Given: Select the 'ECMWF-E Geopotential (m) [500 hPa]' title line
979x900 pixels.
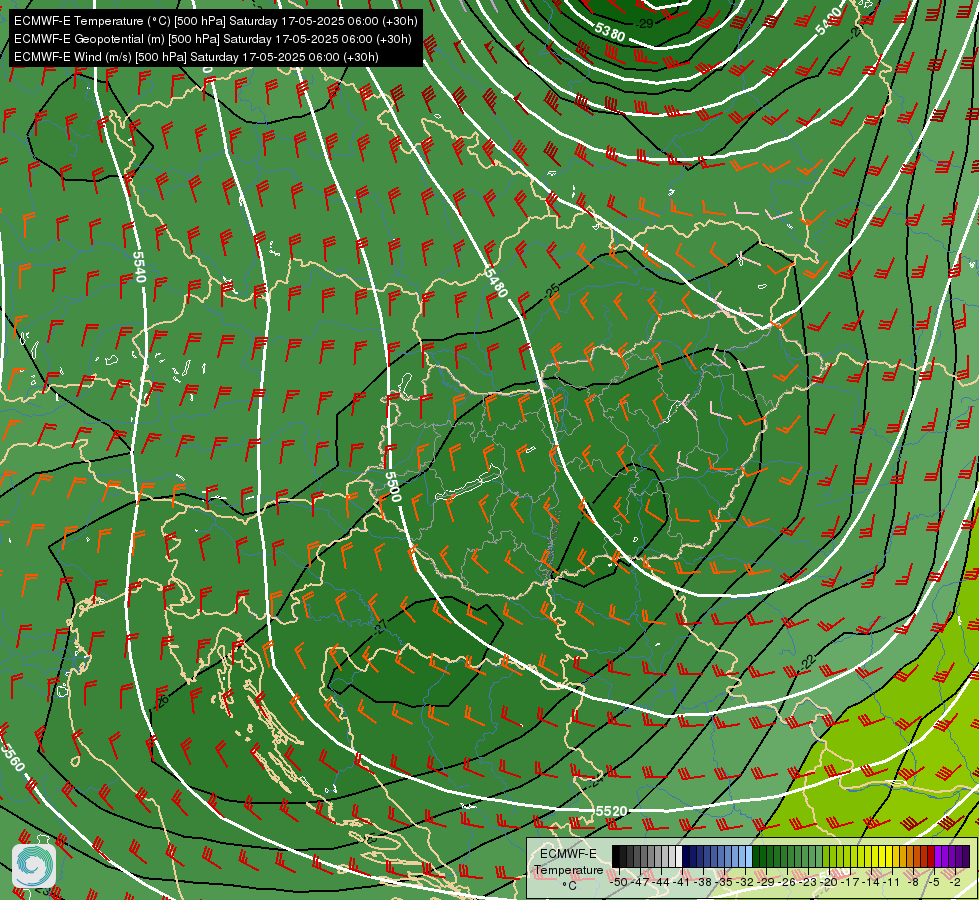Looking at the screenshot, I should [x=212, y=39].
